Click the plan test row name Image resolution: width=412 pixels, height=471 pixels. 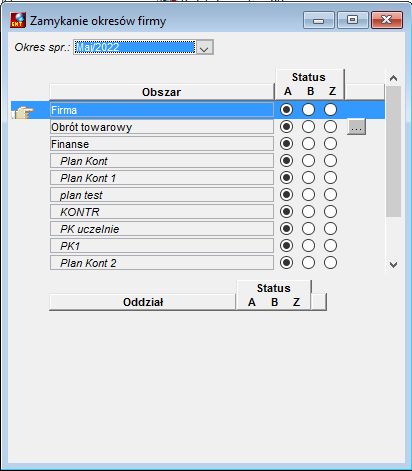162,195
